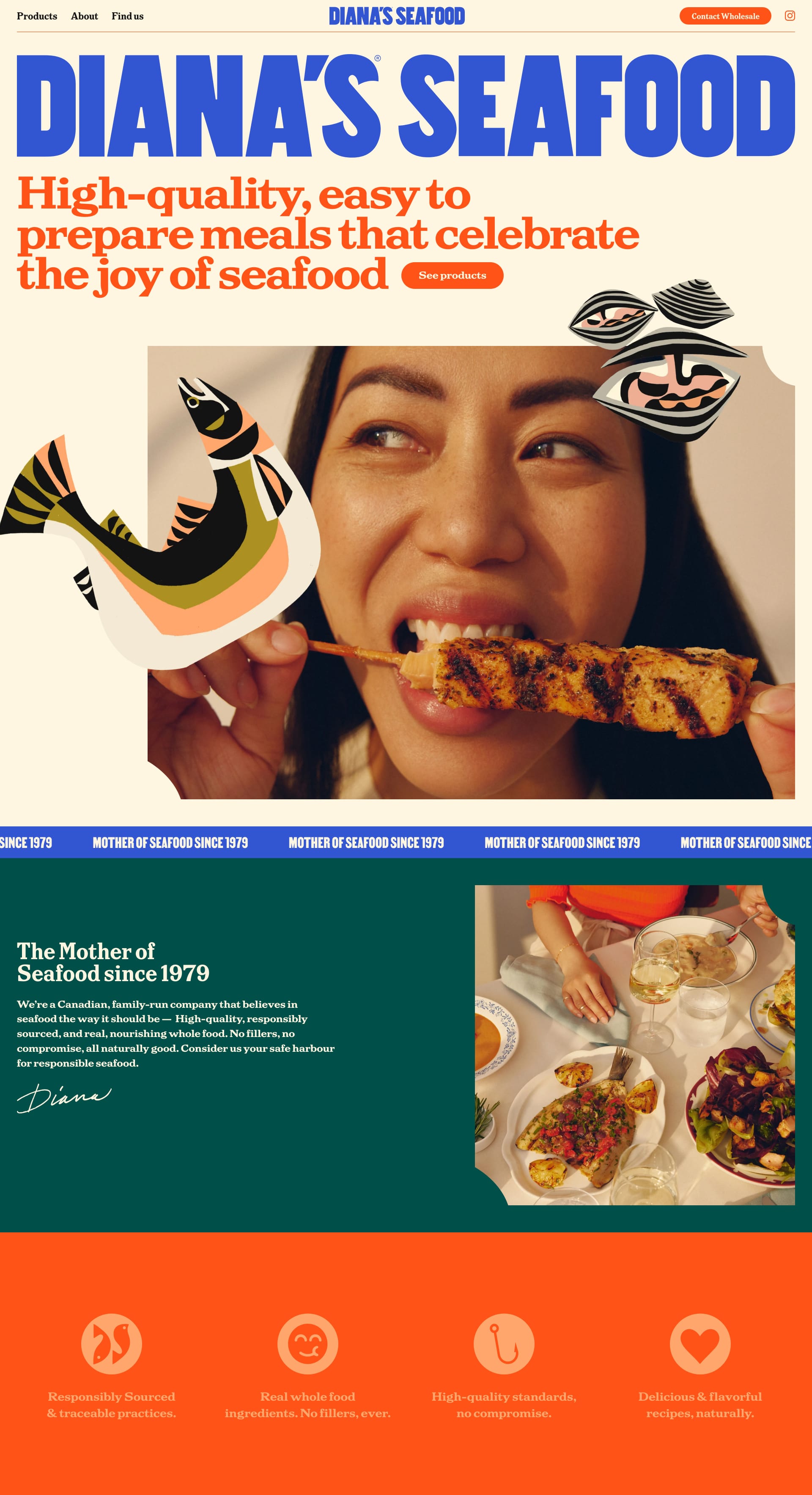Click the dinner table dishes photo

click(635, 1045)
